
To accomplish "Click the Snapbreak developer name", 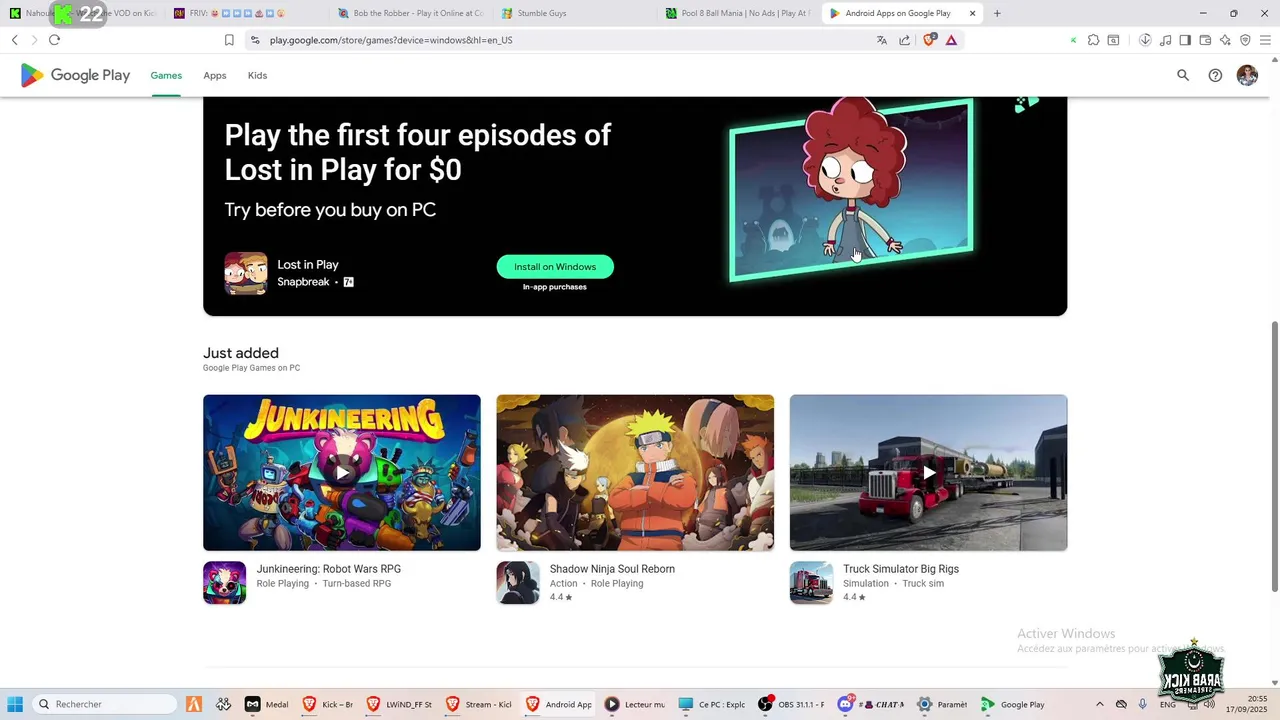I will (x=303, y=282).
